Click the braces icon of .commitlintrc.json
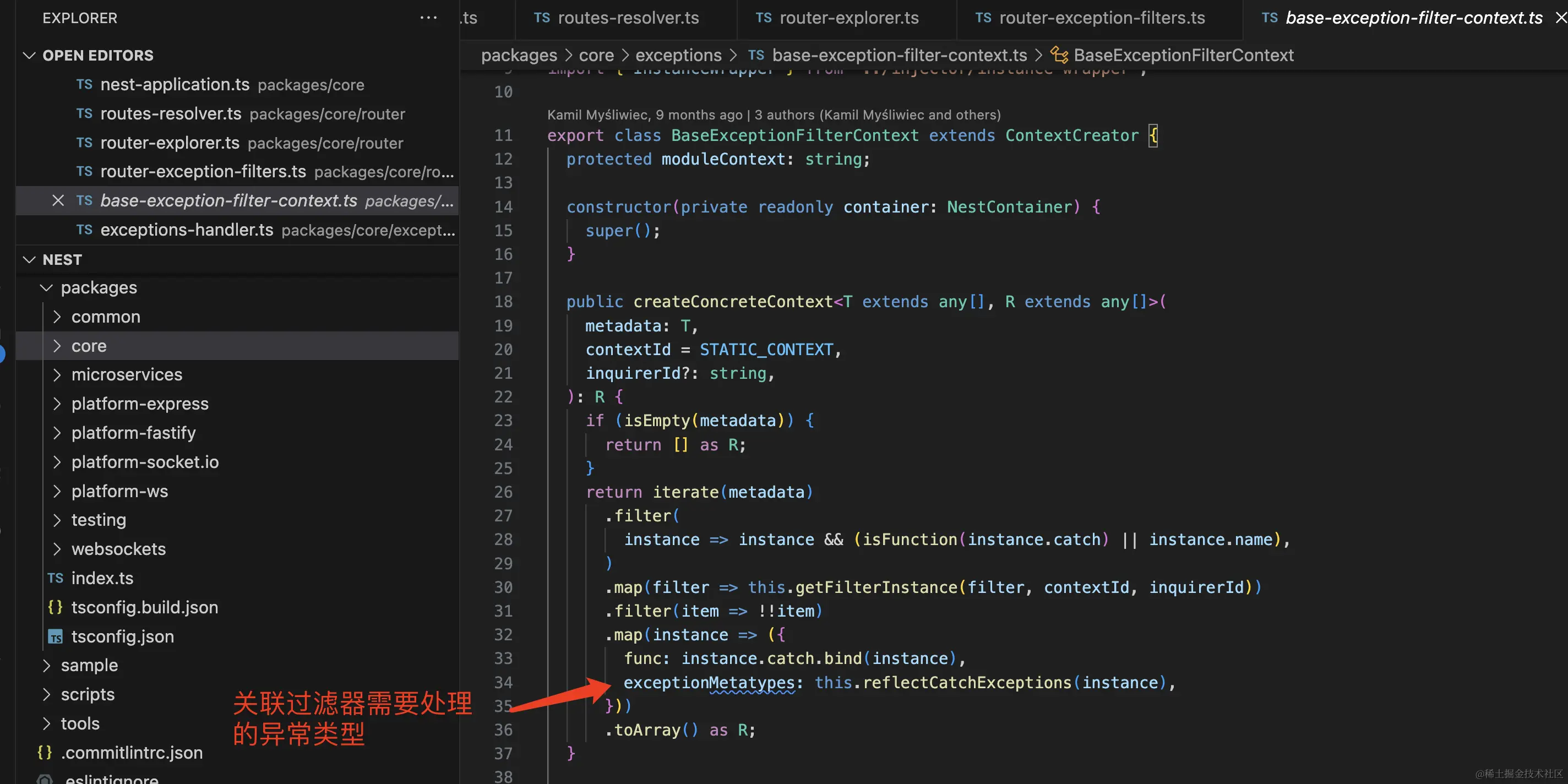The height and width of the screenshot is (784, 1568). 45,753
